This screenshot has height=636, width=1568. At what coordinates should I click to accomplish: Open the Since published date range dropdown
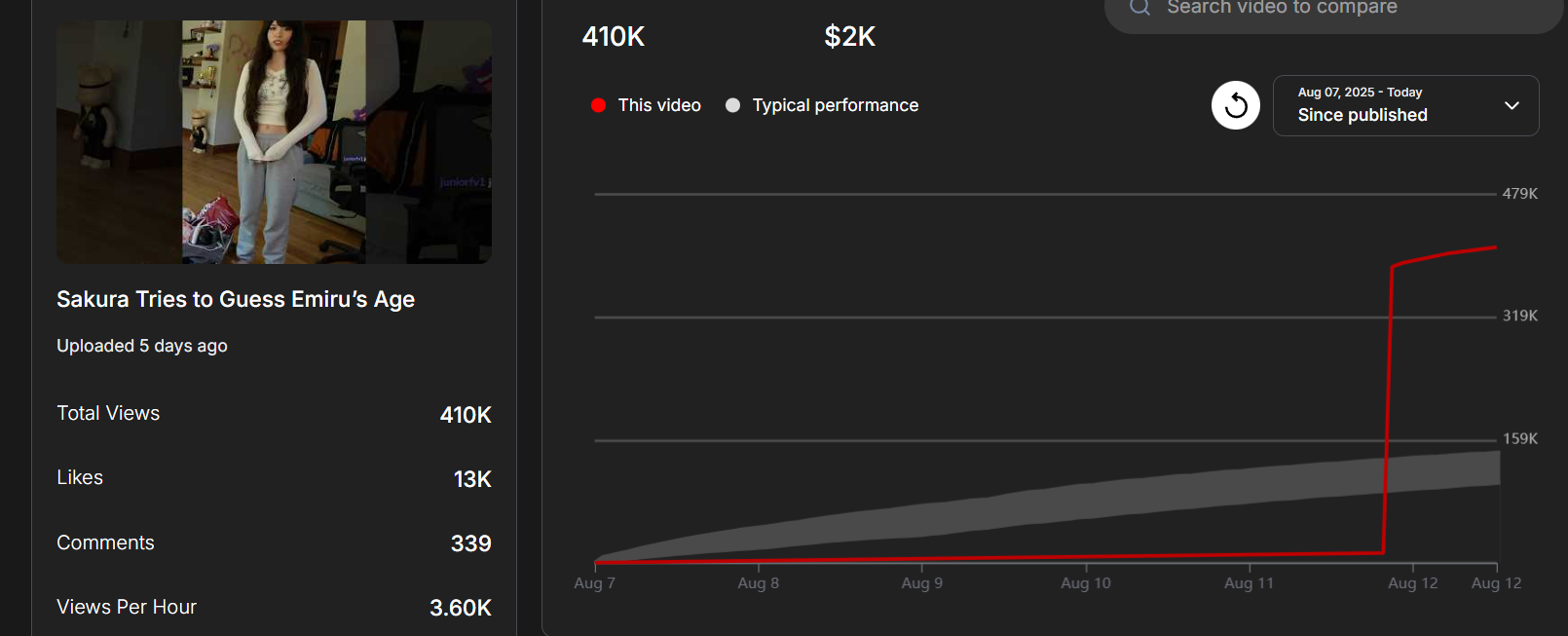(1405, 105)
